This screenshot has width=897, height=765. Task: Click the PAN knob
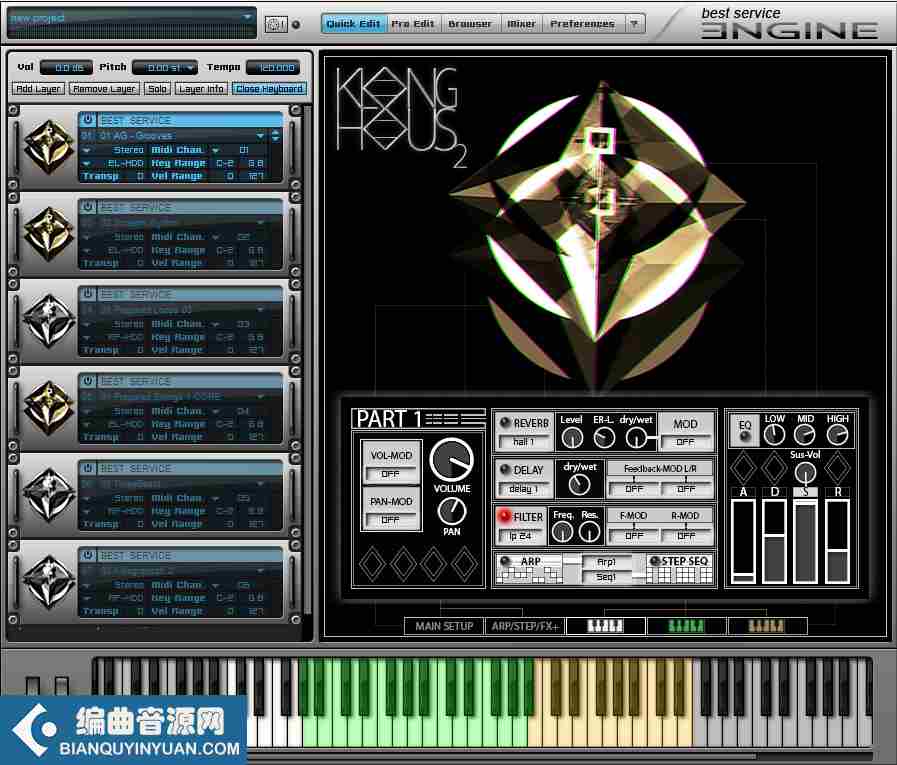451,511
